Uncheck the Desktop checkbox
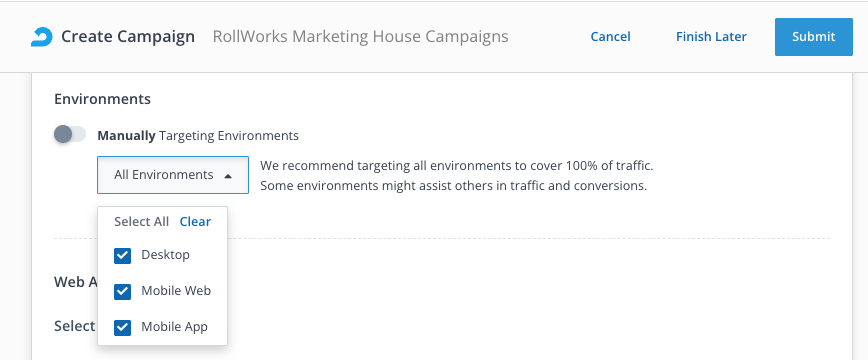 pos(122,255)
